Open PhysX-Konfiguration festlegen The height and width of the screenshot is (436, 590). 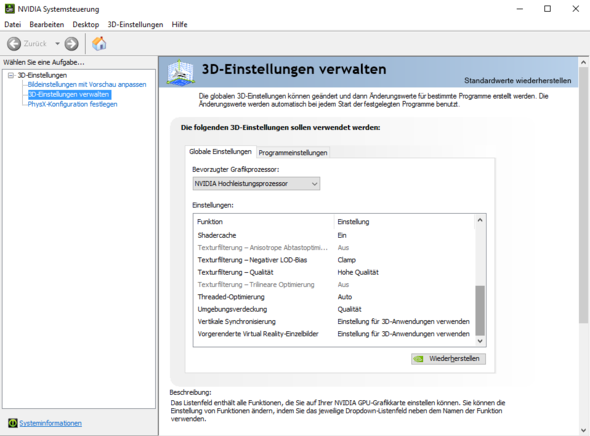(72, 104)
